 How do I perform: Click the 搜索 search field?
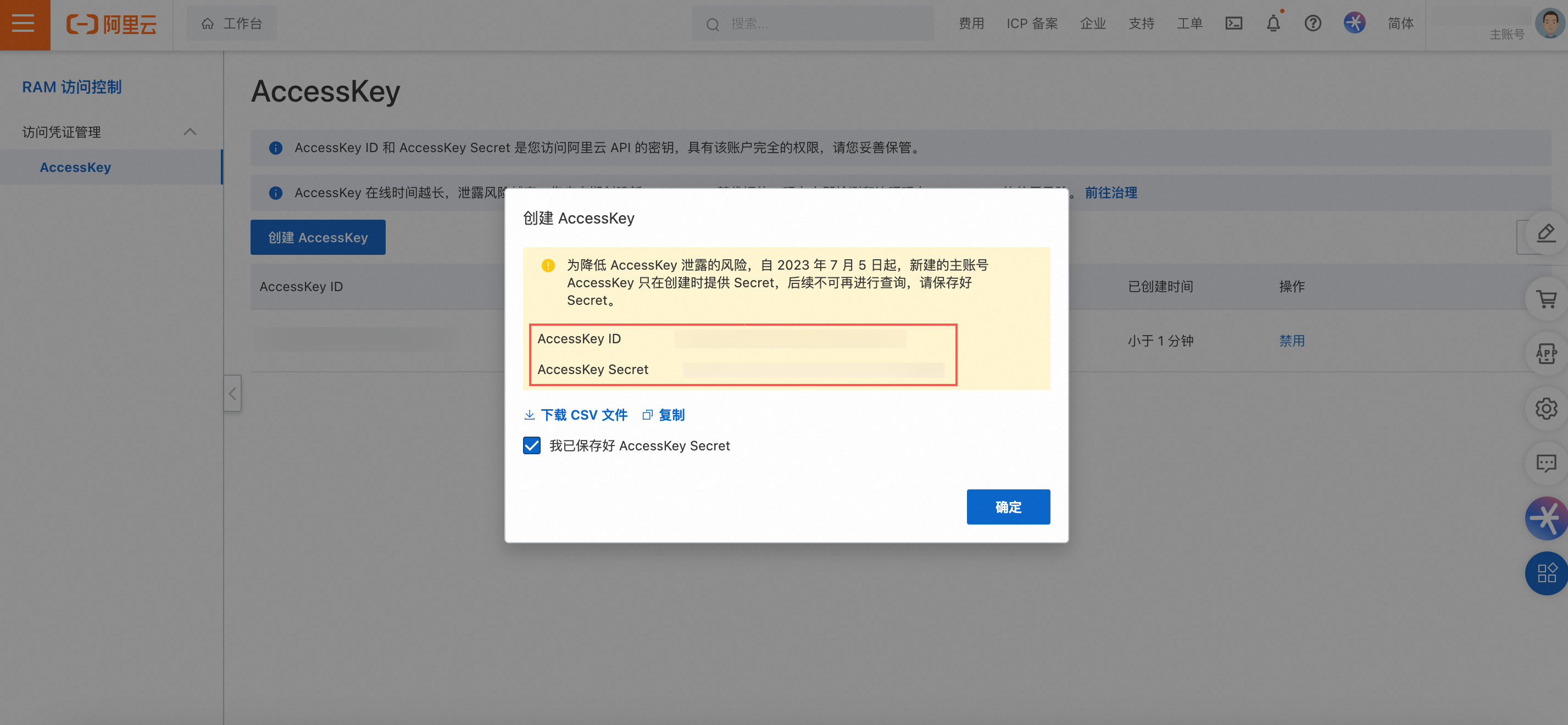pyautogui.click(x=812, y=24)
